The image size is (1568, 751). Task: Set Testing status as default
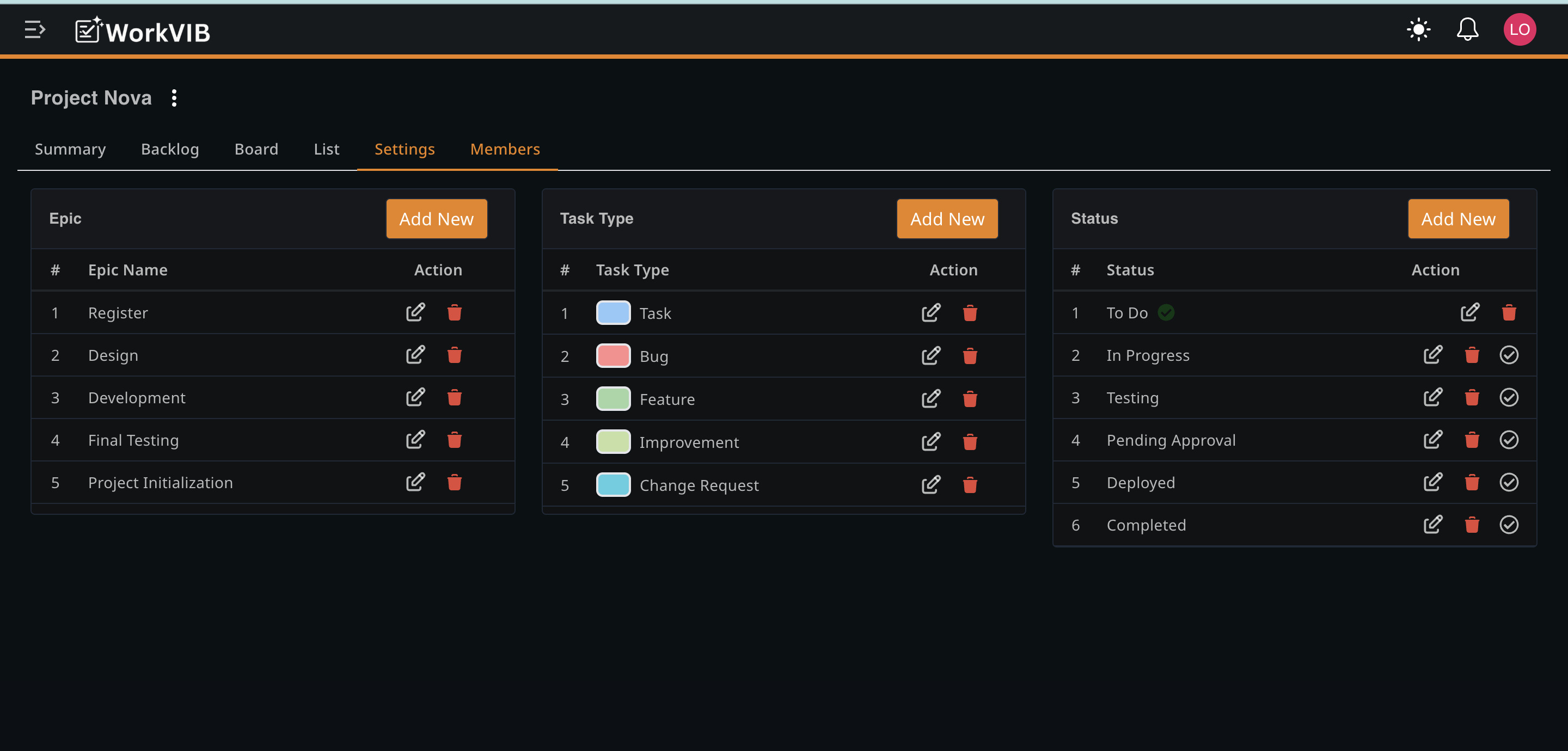(x=1508, y=397)
